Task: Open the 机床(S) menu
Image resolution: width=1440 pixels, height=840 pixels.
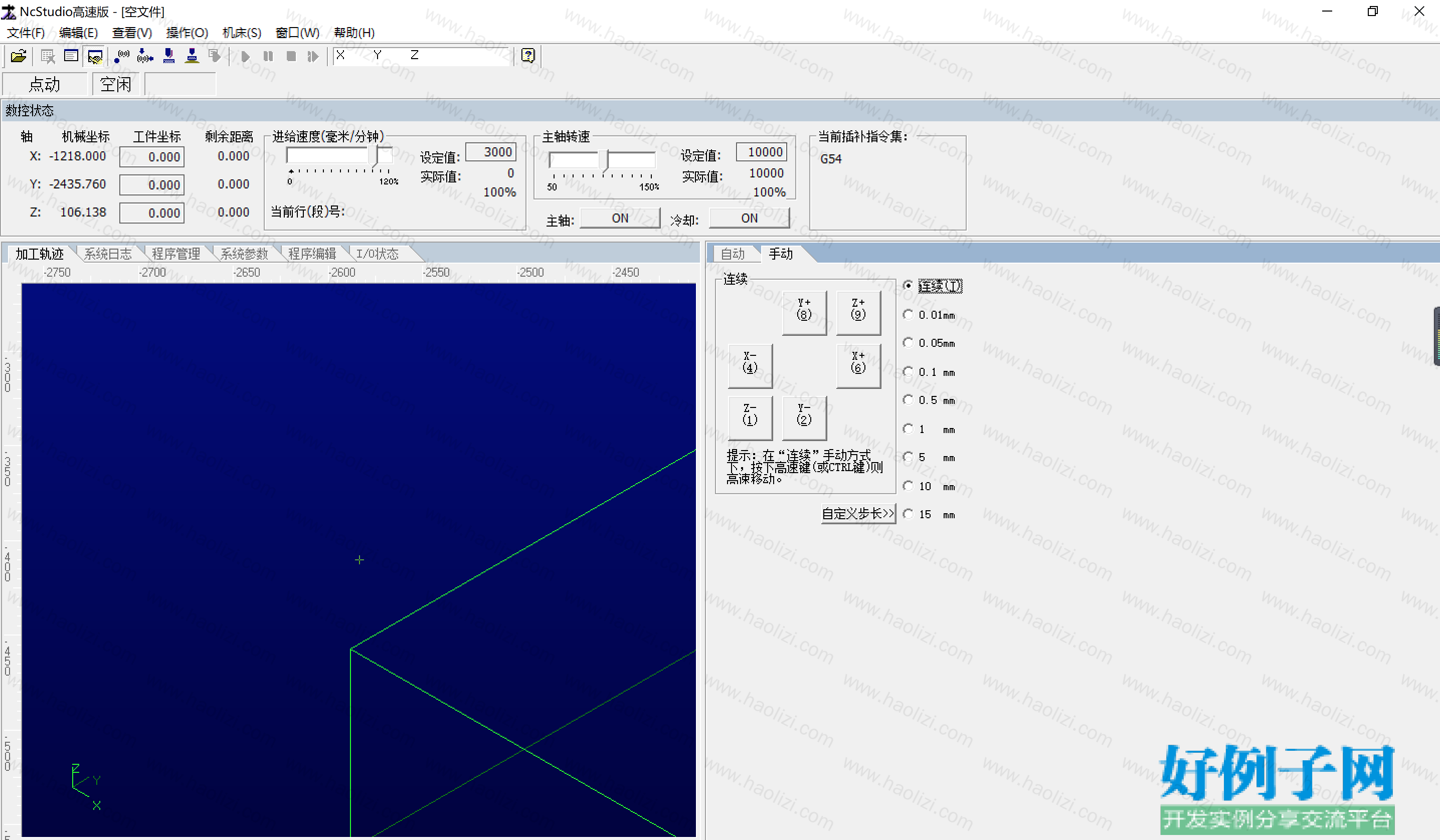Action: [242, 33]
